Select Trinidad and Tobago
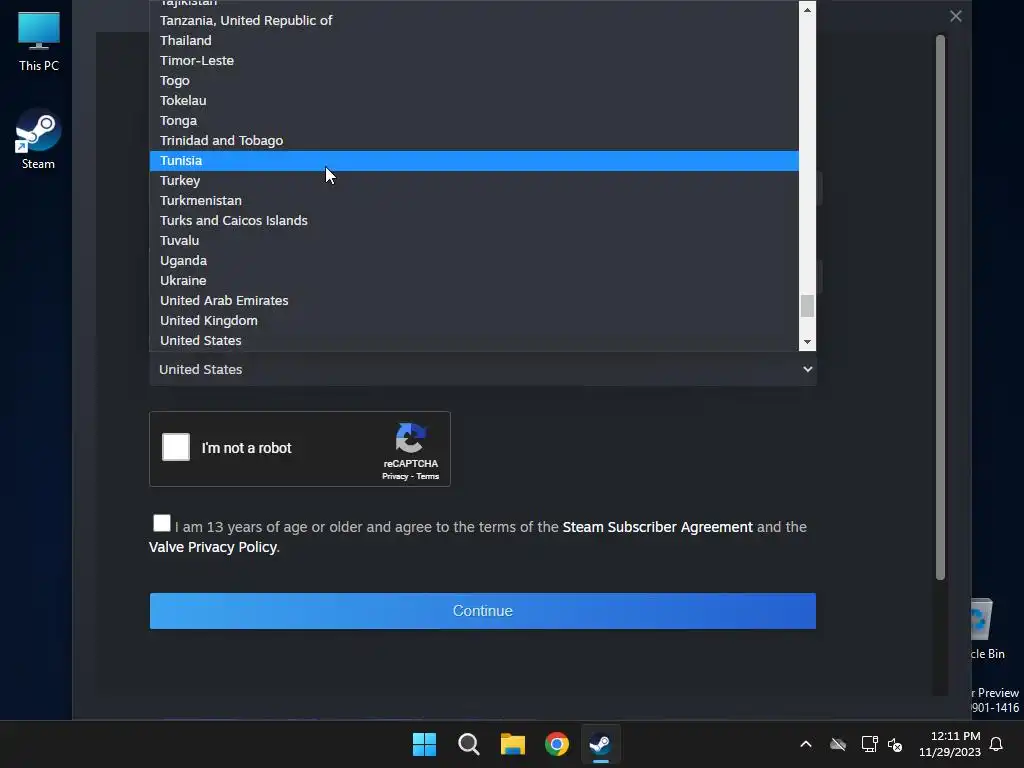 [x=474, y=140]
